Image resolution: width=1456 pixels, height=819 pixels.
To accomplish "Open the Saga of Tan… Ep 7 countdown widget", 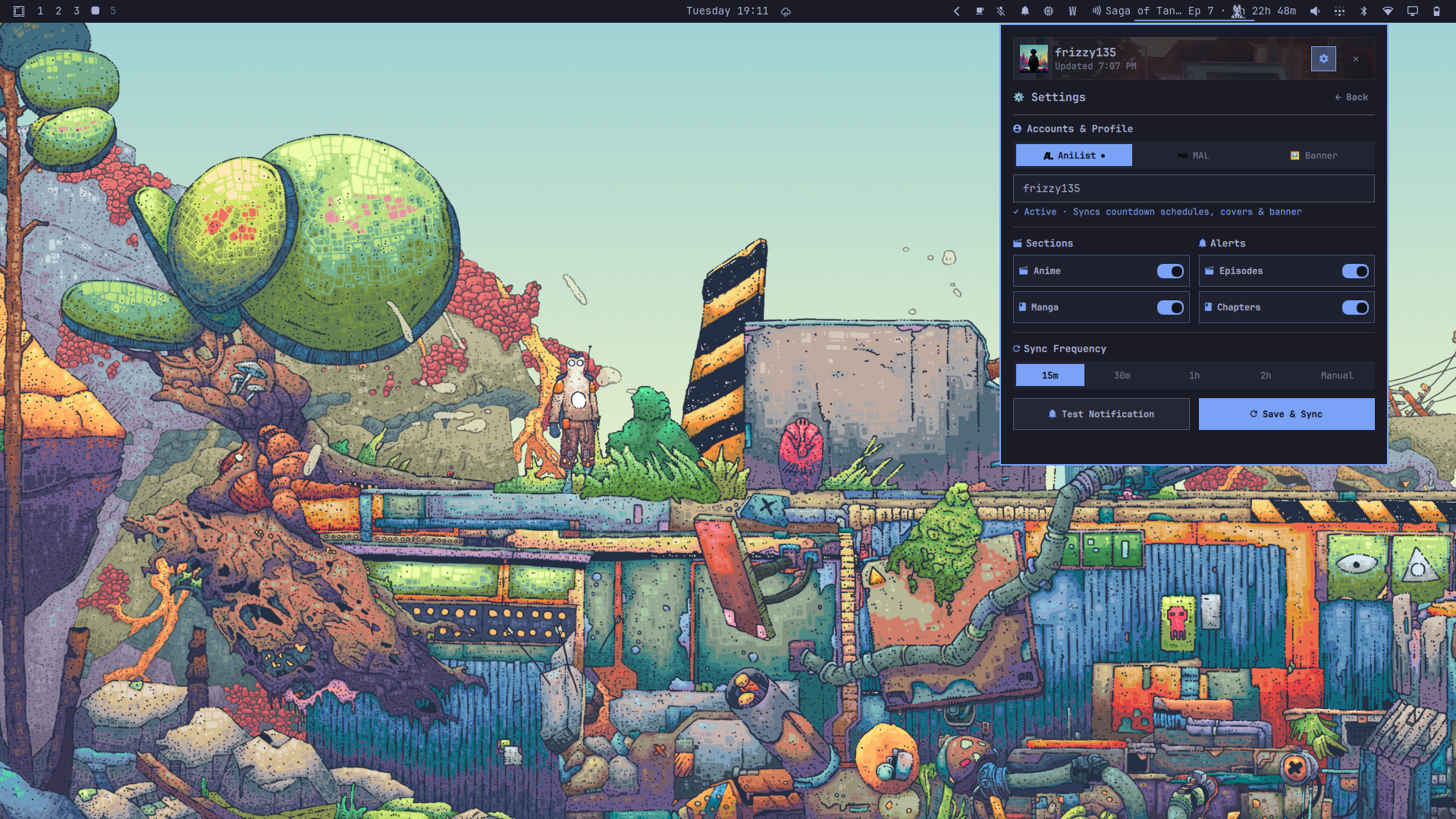I will pyautogui.click(x=1194, y=11).
